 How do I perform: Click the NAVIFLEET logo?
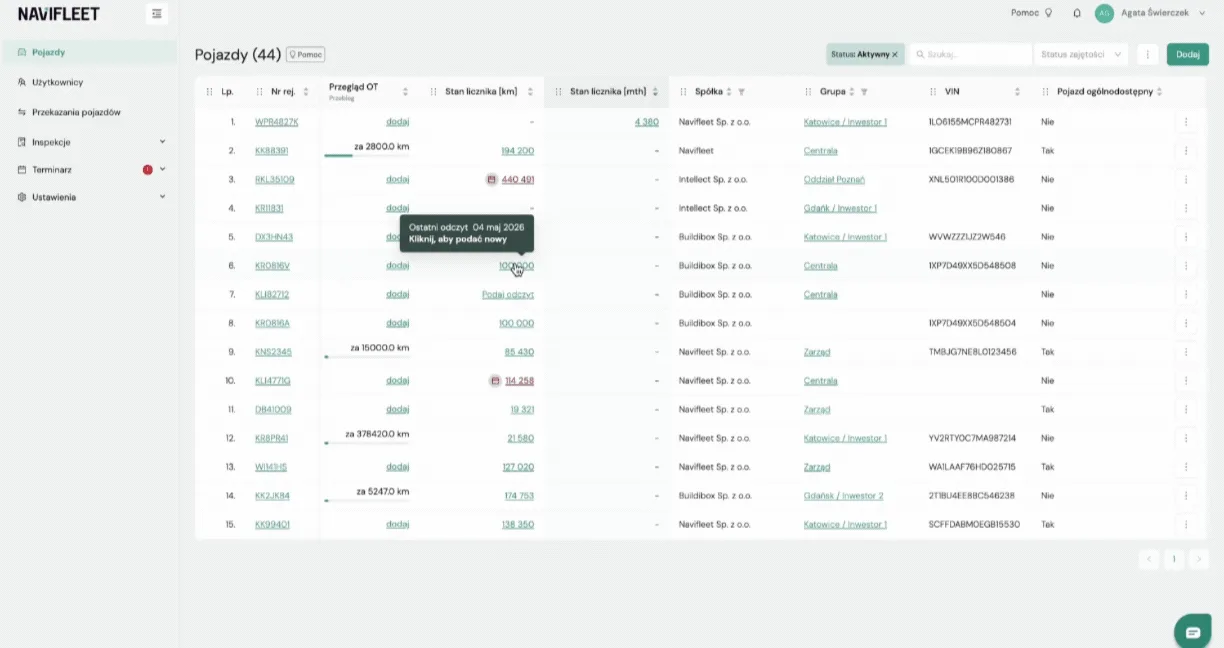[x=59, y=14]
